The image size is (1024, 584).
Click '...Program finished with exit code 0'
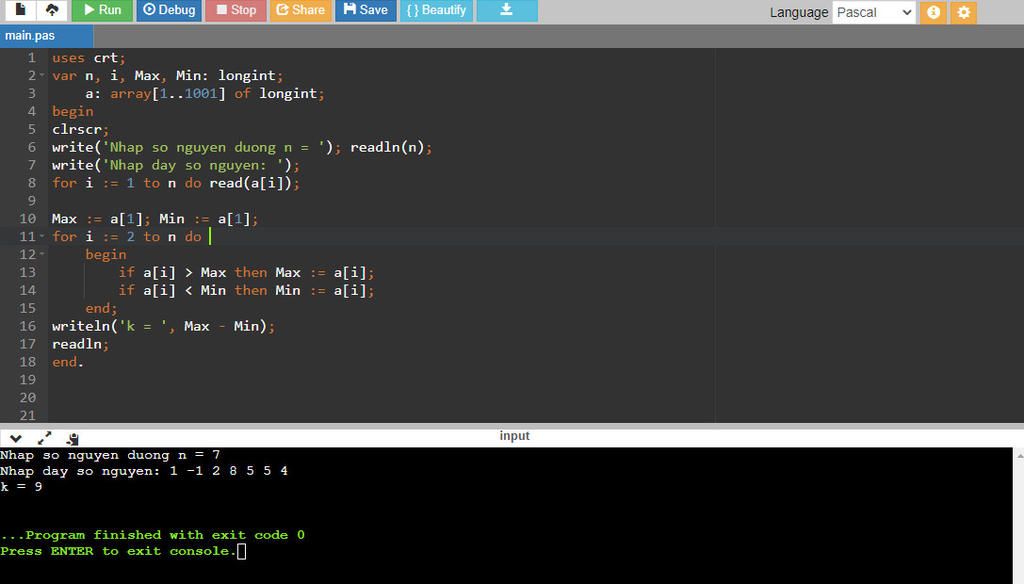(153, 535)
